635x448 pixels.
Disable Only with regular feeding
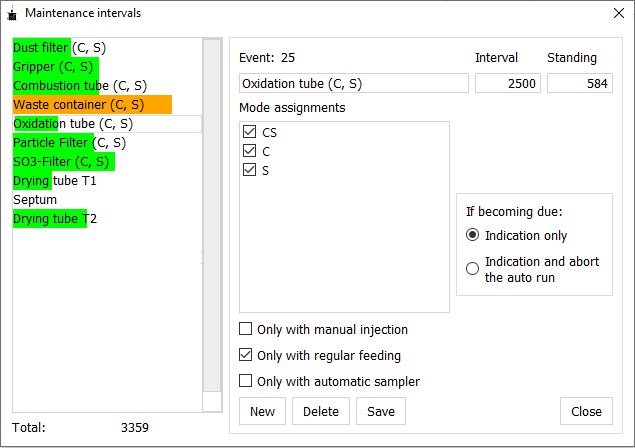(x=246, y=355)
